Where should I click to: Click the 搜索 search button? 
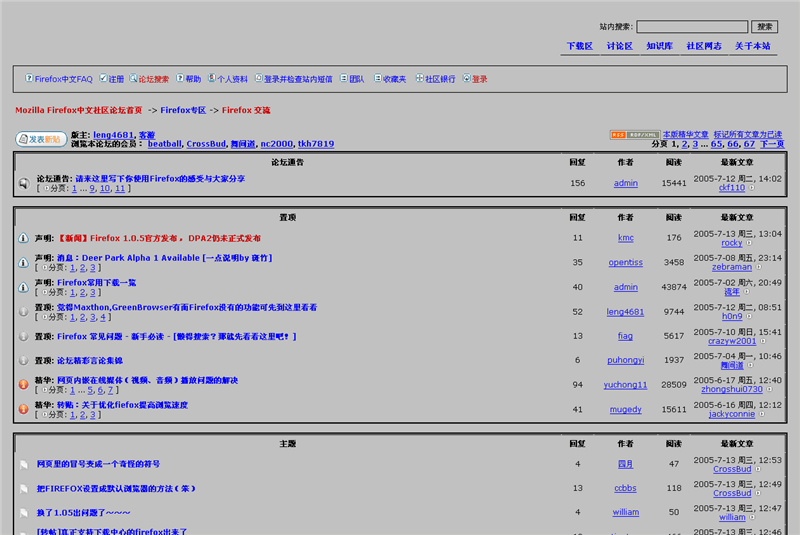(764, 27)
